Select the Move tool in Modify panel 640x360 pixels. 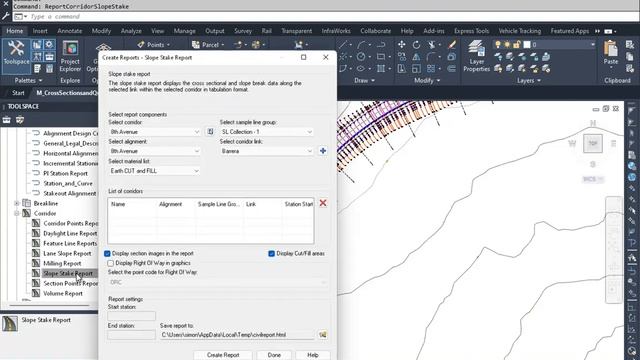[x=402, y=44]
